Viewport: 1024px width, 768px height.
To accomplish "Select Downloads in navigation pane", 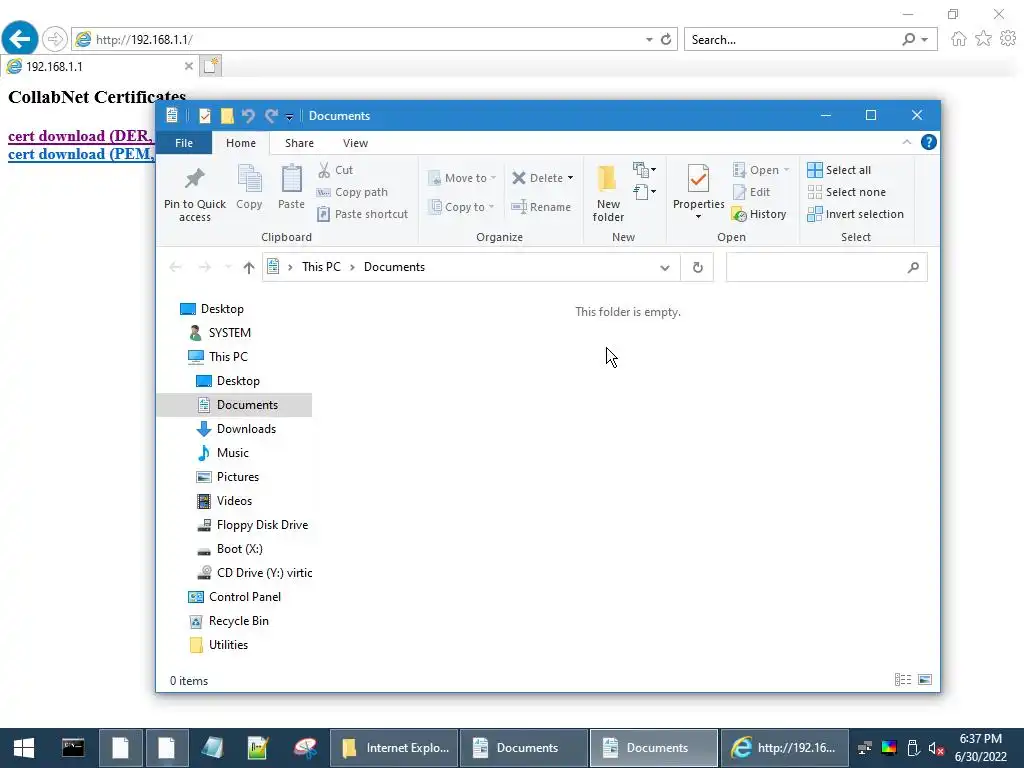I will 246,429.
